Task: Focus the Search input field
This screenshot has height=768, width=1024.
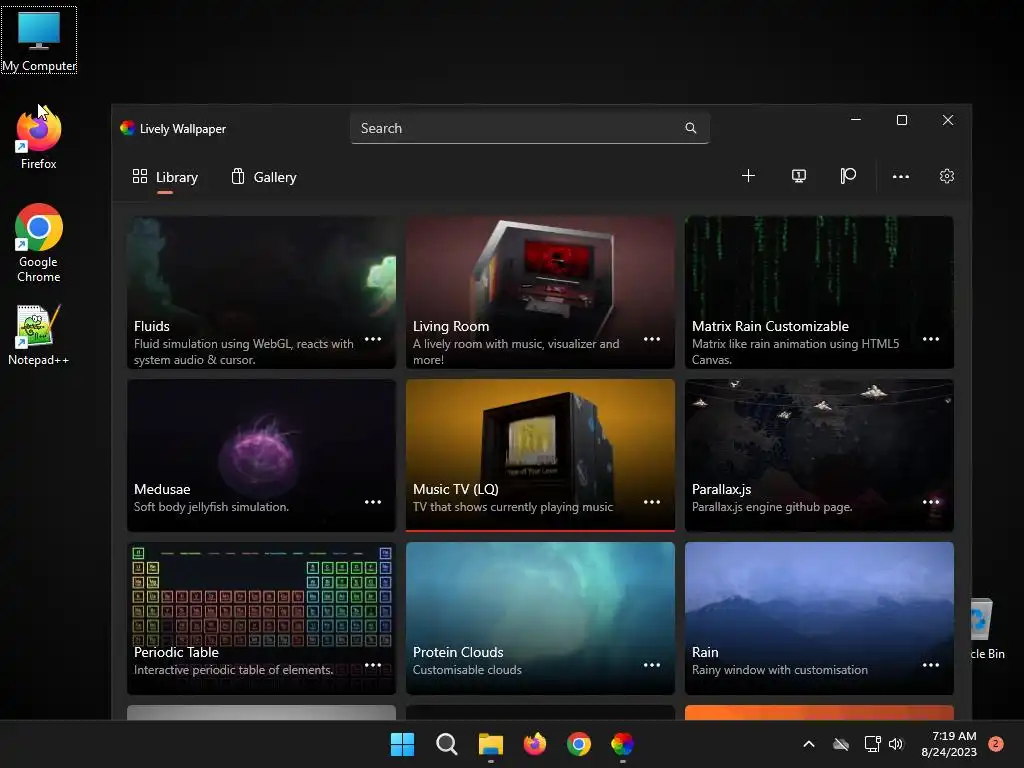Action: click(x=530, y=128)
